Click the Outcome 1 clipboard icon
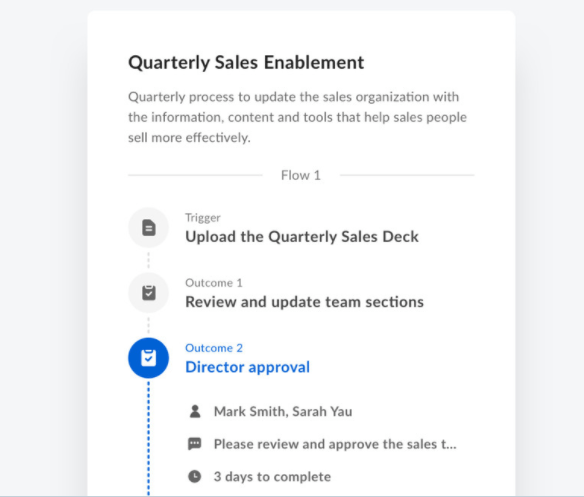Viewport: 584px width, 497px height. (x=149, y=293)
